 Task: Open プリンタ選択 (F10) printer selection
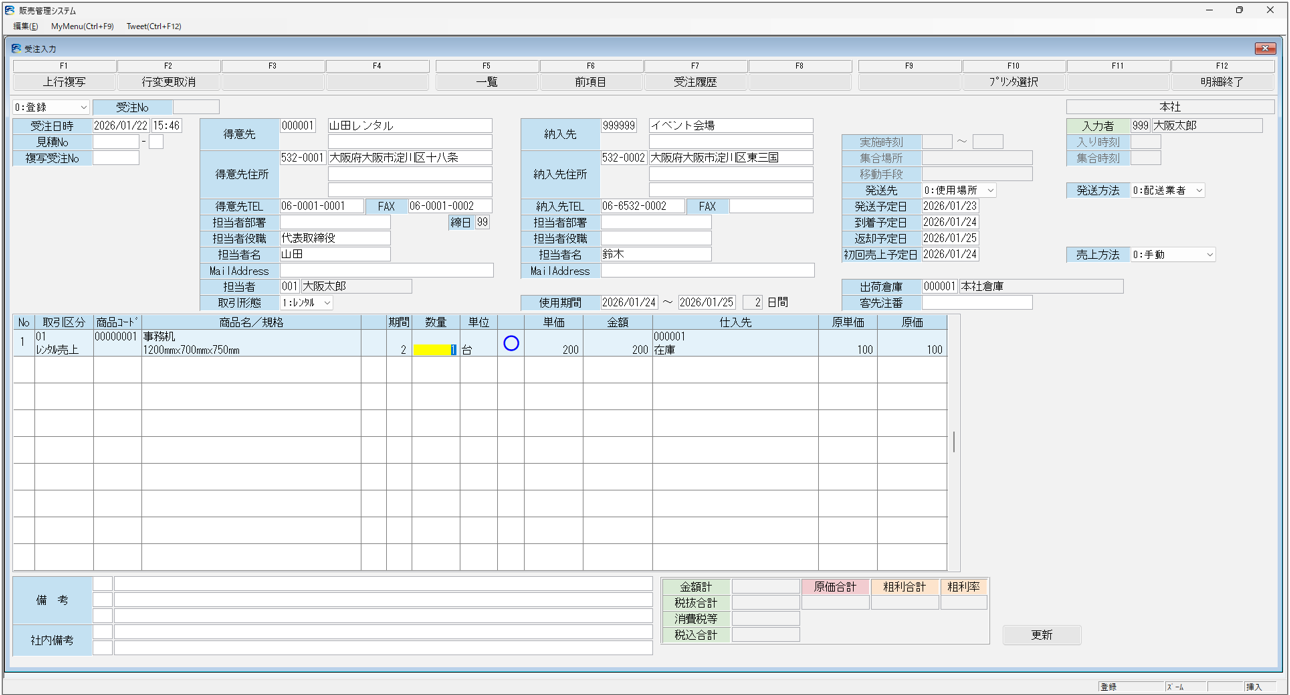[x=1014, y=82]
